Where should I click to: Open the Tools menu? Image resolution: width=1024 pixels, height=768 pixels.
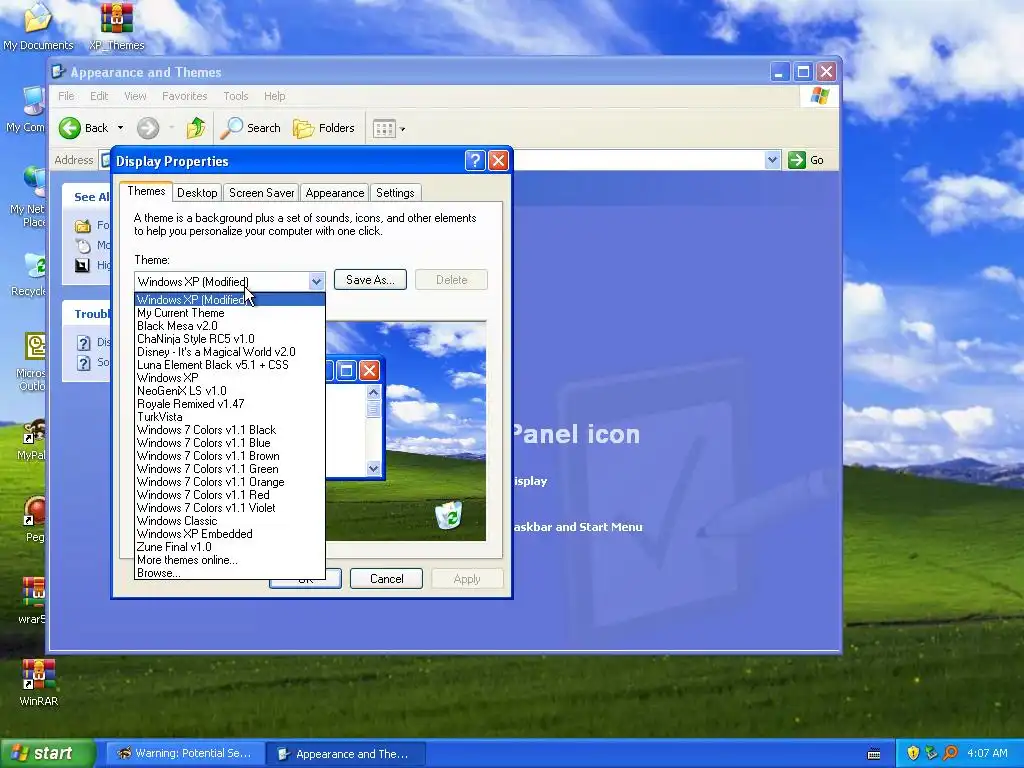236,96
